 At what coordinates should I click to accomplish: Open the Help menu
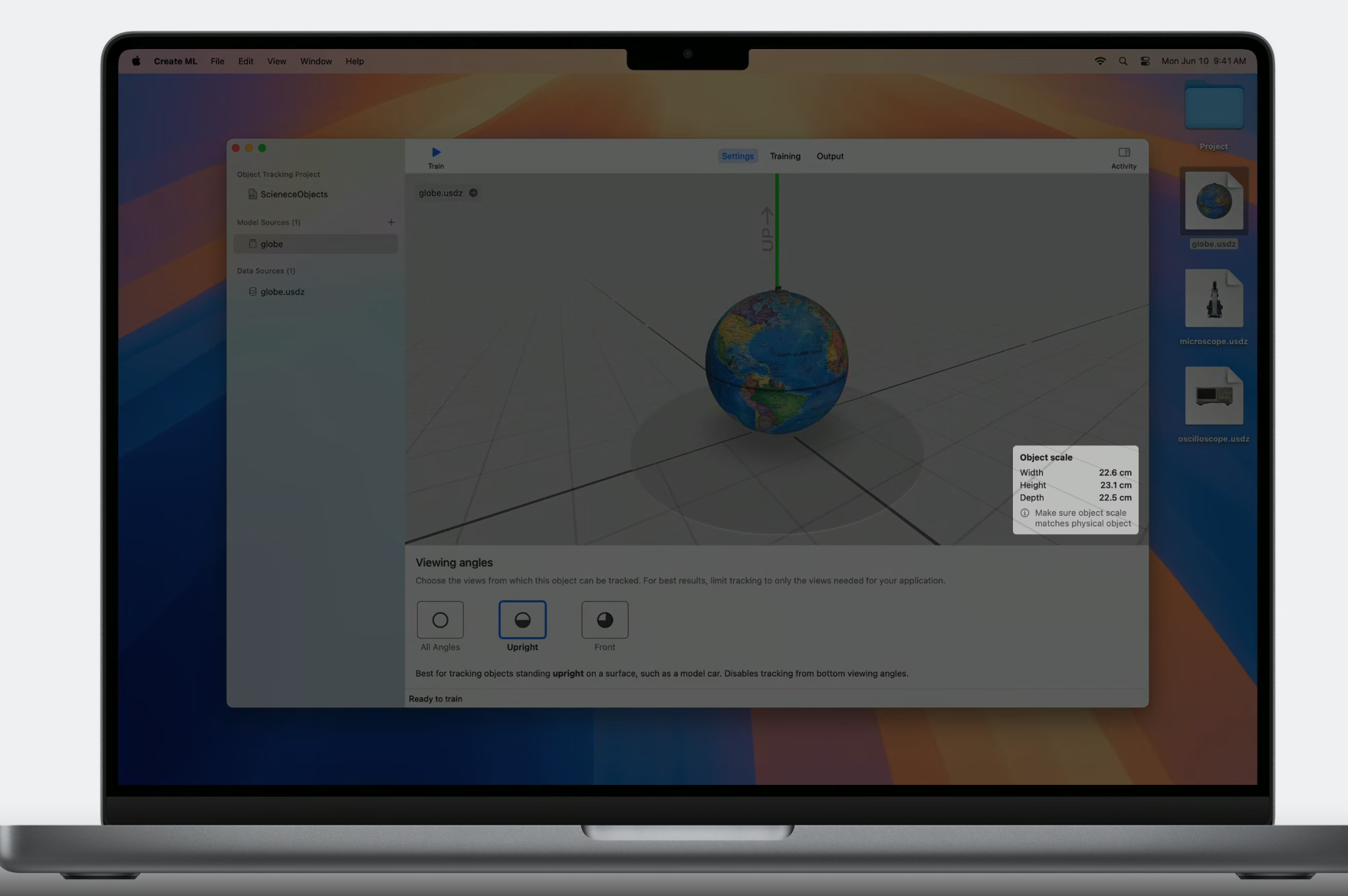pyautogui.click(x=354, y=61)
